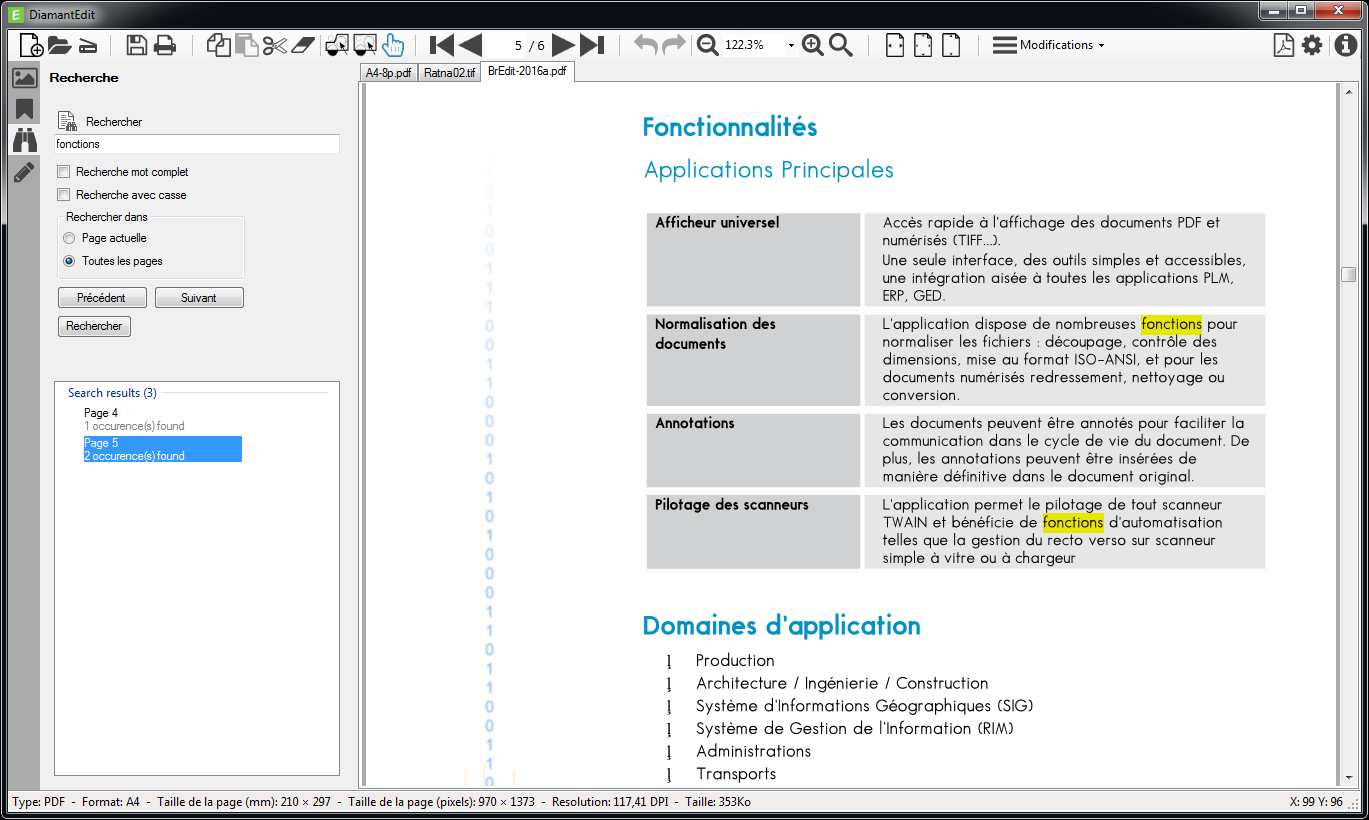Select the eraser tool
Image resolution: width=1369 pixels, height=820 pixels.
[x=303, y=45]
